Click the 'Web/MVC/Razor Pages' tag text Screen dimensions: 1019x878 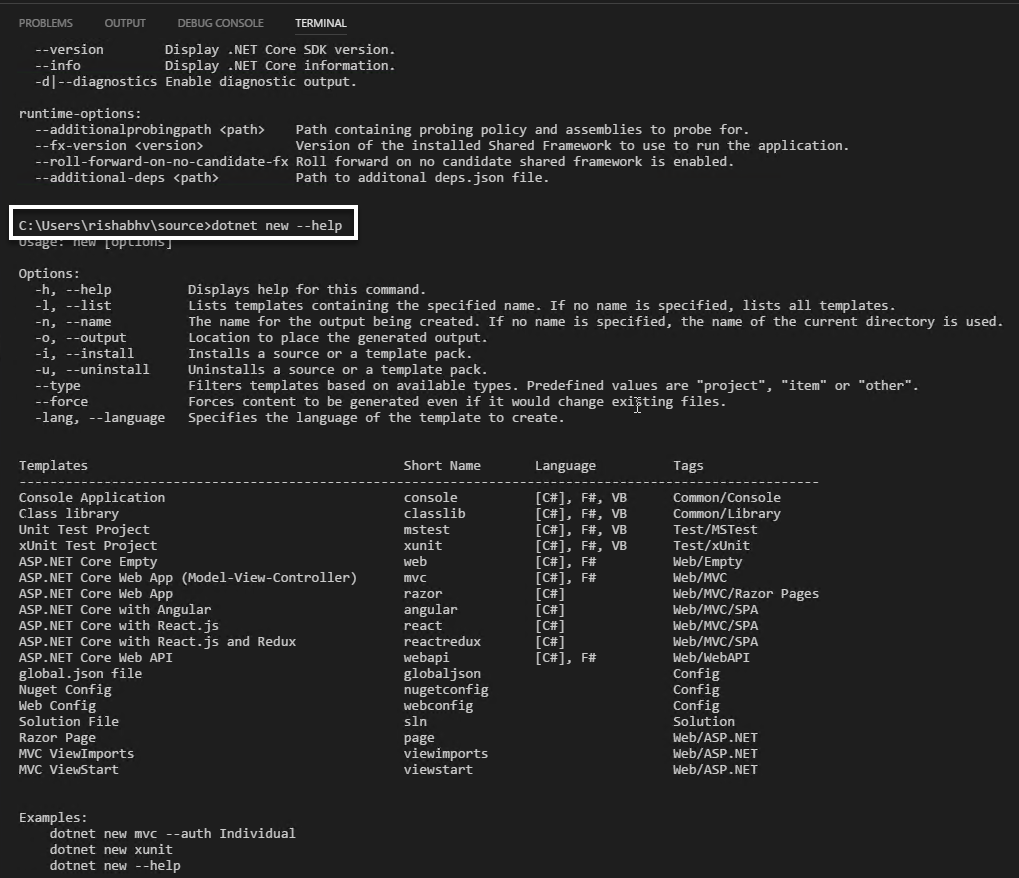point(745,594)
